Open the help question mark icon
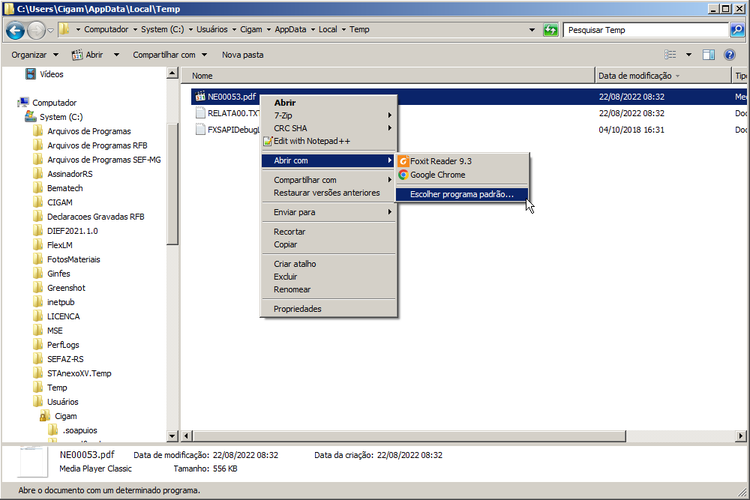 coord(729,55)
